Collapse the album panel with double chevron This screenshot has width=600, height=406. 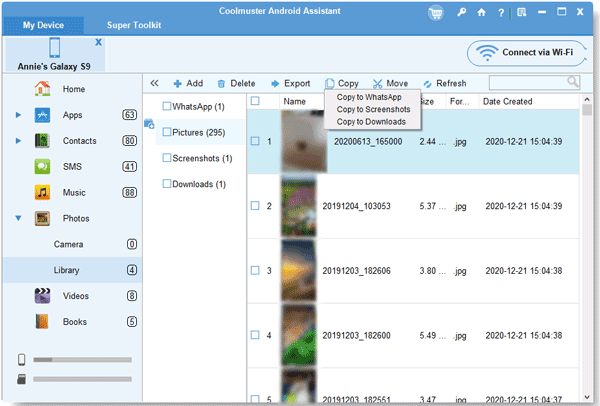pos(154,83)
